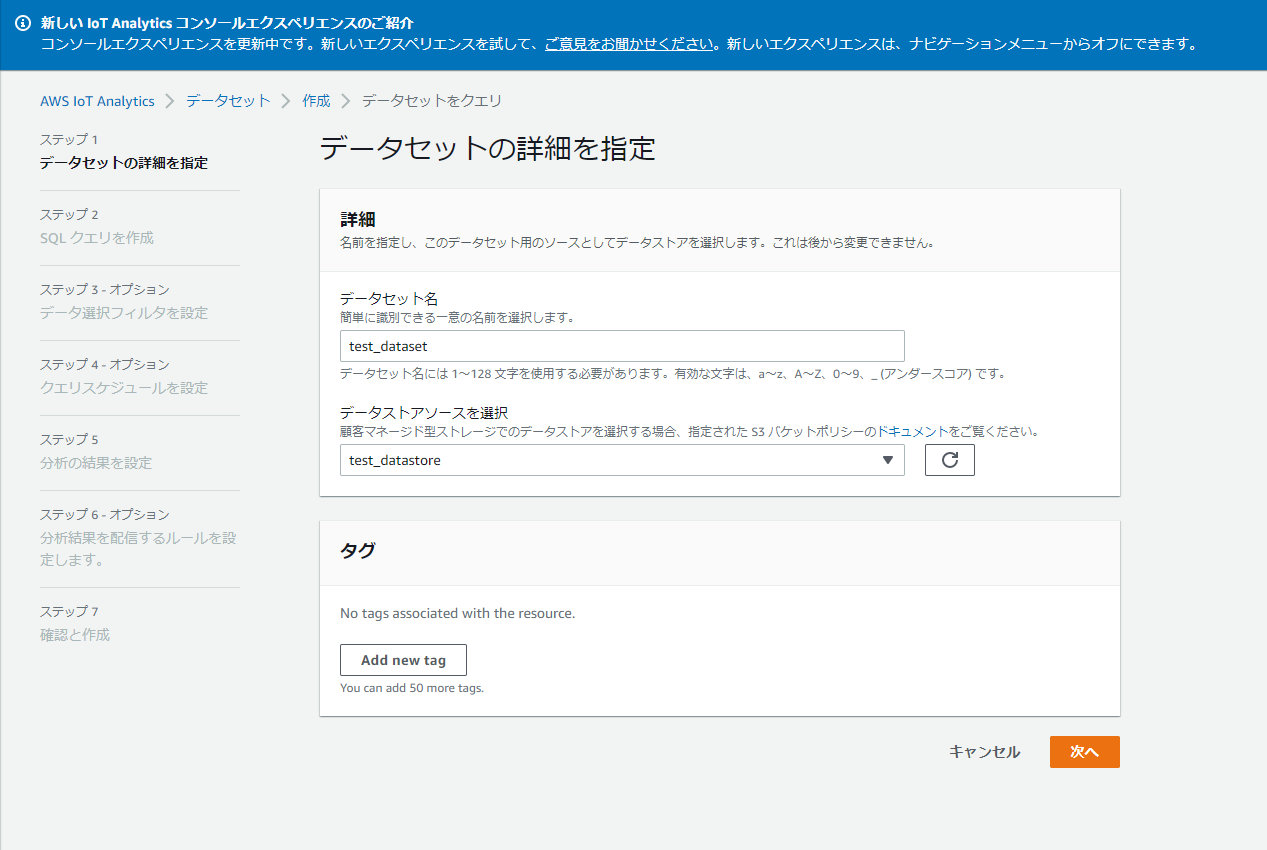1267x850 pixels.
Task: Click the No tags associated with the resource text
Action: [x=457, y=613]
